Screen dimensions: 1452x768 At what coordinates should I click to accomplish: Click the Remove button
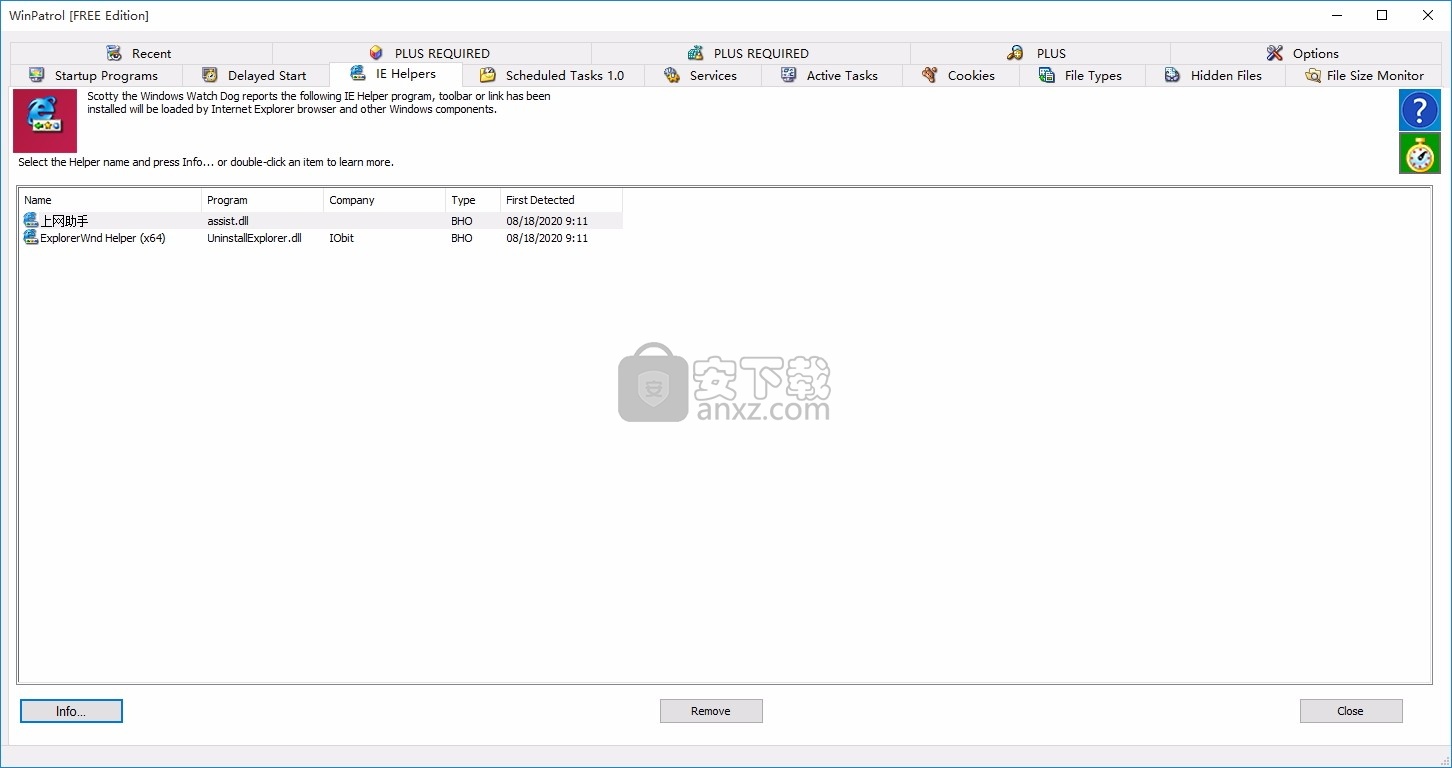click(711, 711)
